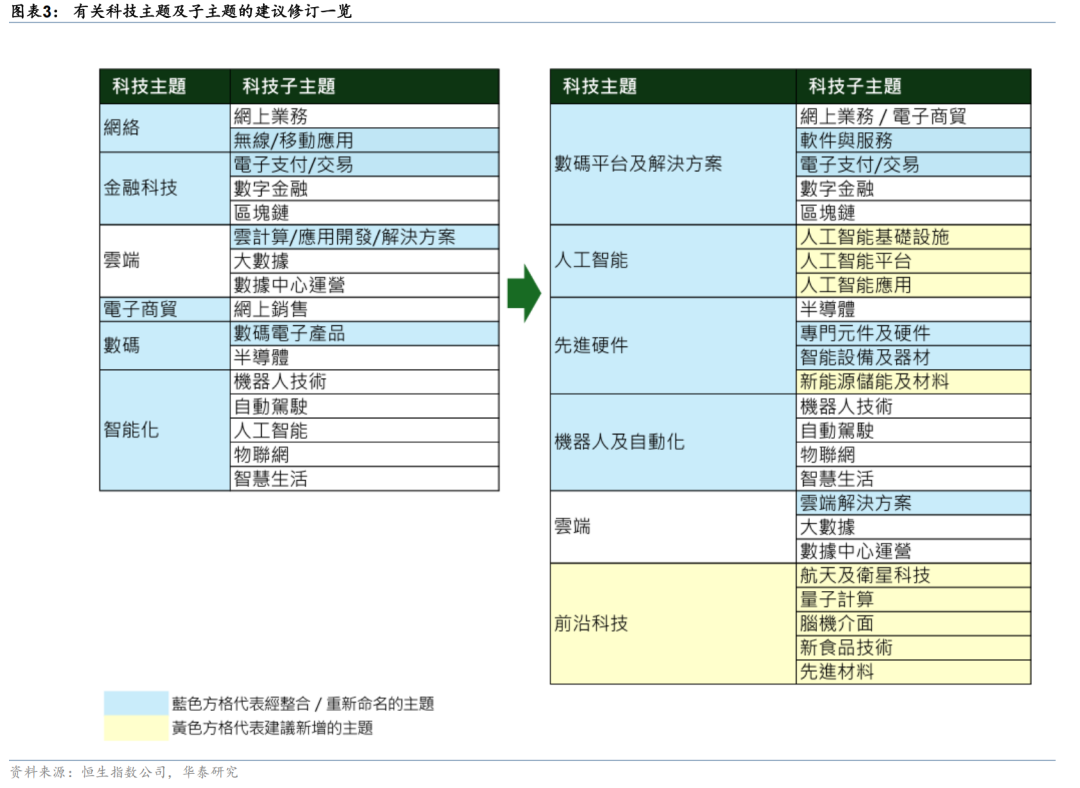Click the '機器人及自動化' theme cell
This screenshot has width=1080, height=788.
click(x=673, y=442)
